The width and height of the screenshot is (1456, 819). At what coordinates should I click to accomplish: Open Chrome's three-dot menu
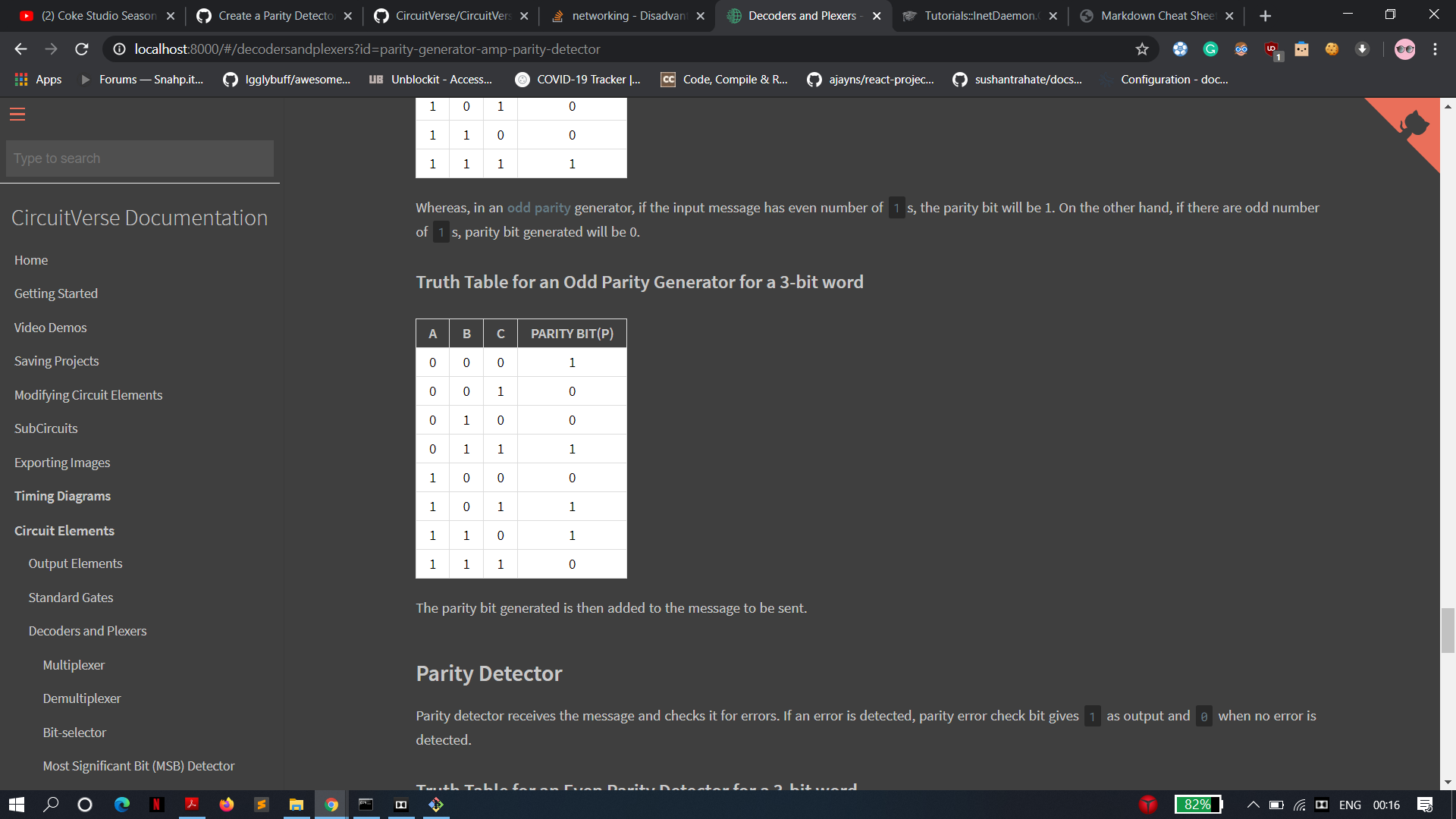pyautogui.click(x=1435, y=49)
